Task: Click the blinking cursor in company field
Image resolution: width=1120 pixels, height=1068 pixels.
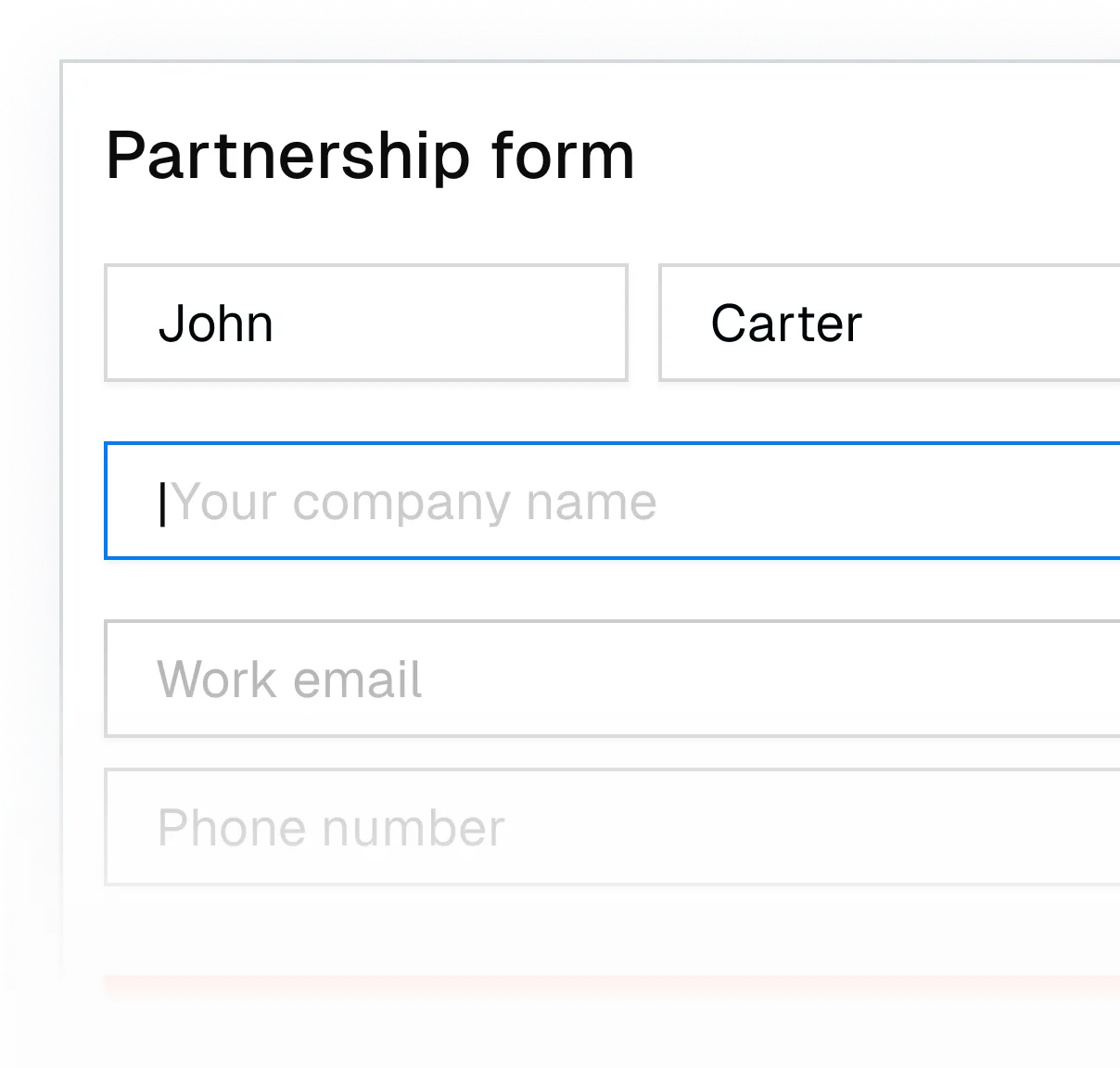Action: [165, 502]
